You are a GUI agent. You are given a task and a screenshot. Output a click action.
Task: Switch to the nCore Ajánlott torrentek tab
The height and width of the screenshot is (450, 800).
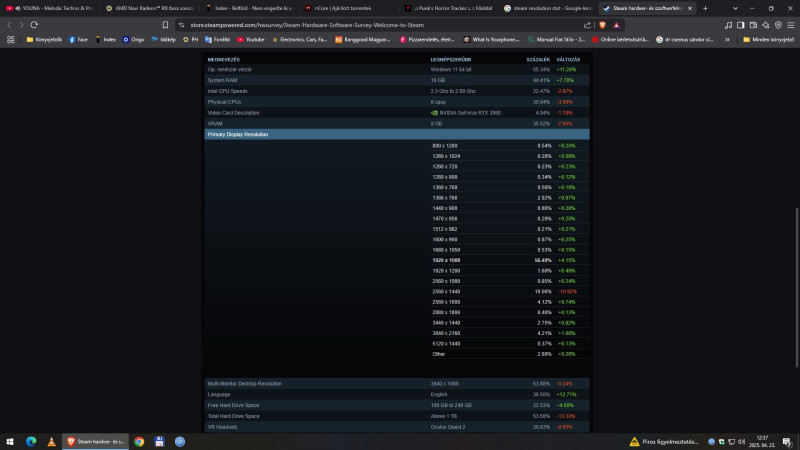pyautogui.click(x=348, y=8)
